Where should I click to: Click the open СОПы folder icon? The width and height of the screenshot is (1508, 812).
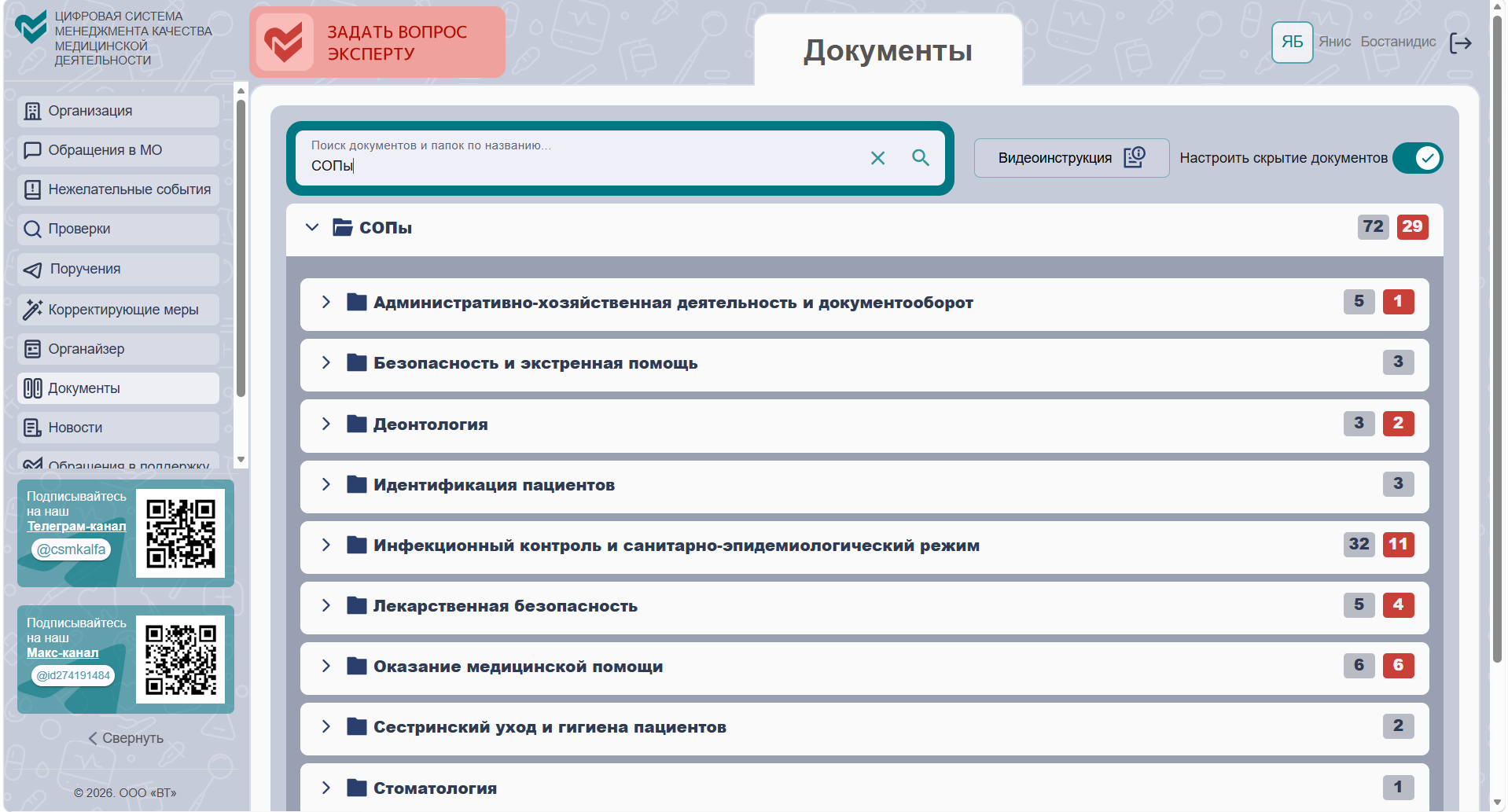tap(342, 228)
